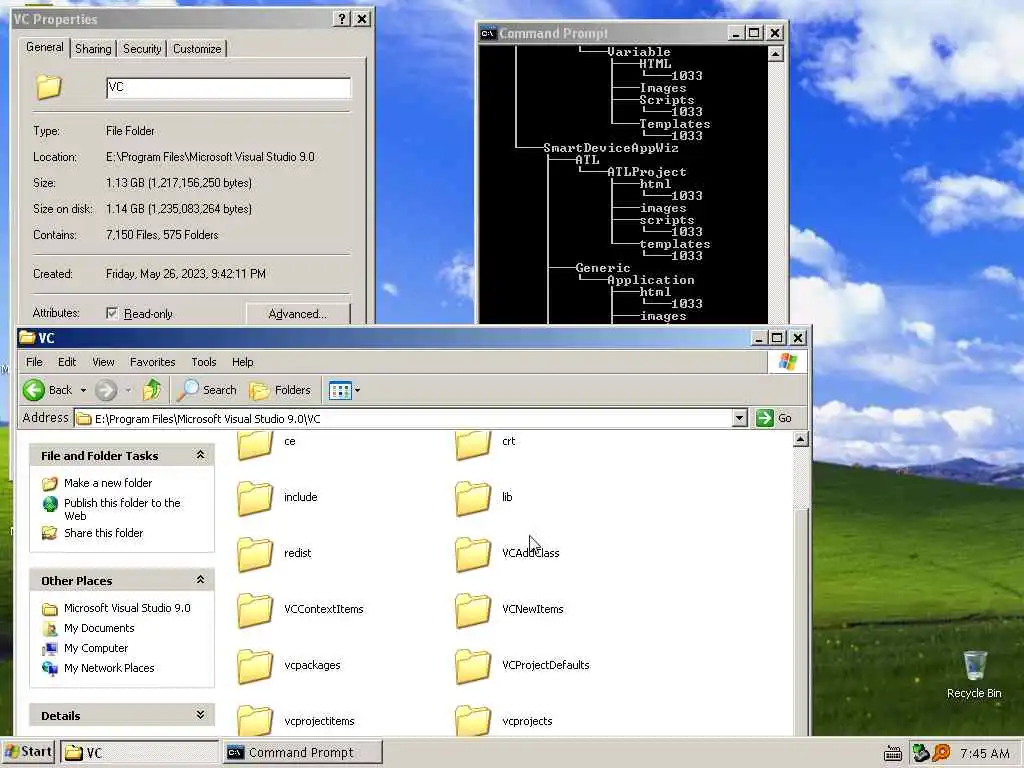Go back using the Back arrow icon
Image resolution: width=1024 pixels, height=768 pixels.
(x=34, y=390)
